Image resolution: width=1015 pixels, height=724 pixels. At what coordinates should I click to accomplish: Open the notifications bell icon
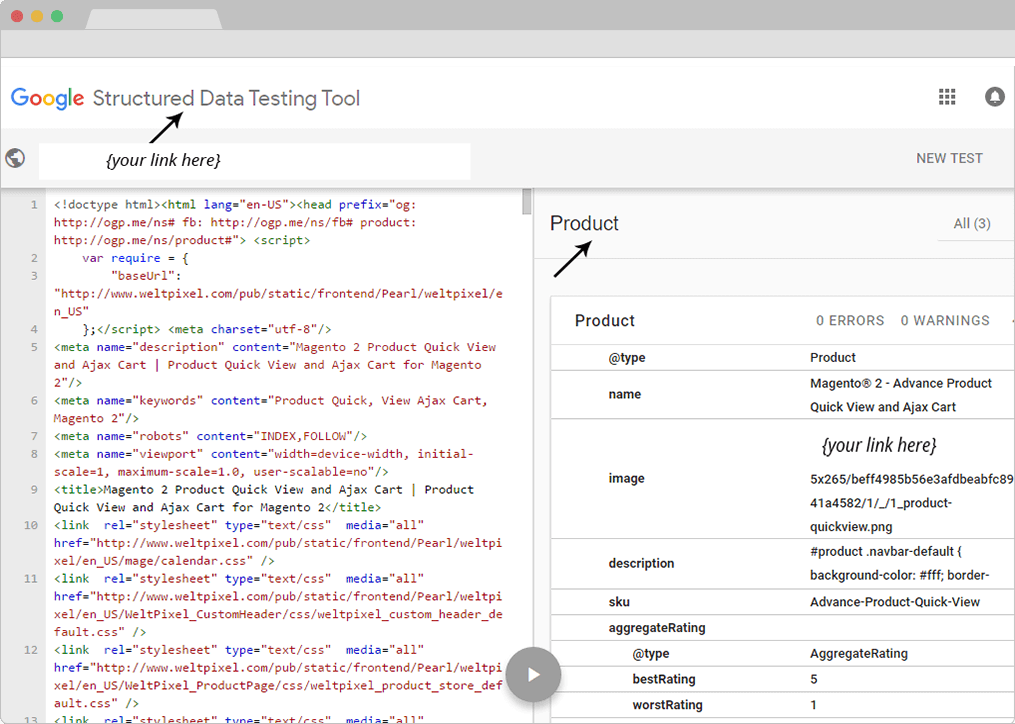coord(994,97)
